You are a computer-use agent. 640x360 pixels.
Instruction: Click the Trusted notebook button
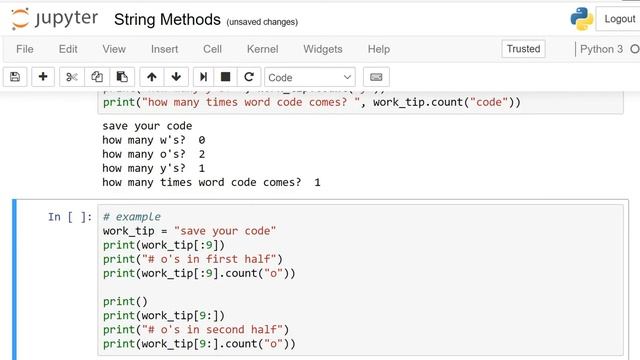[x=523, y=49]
